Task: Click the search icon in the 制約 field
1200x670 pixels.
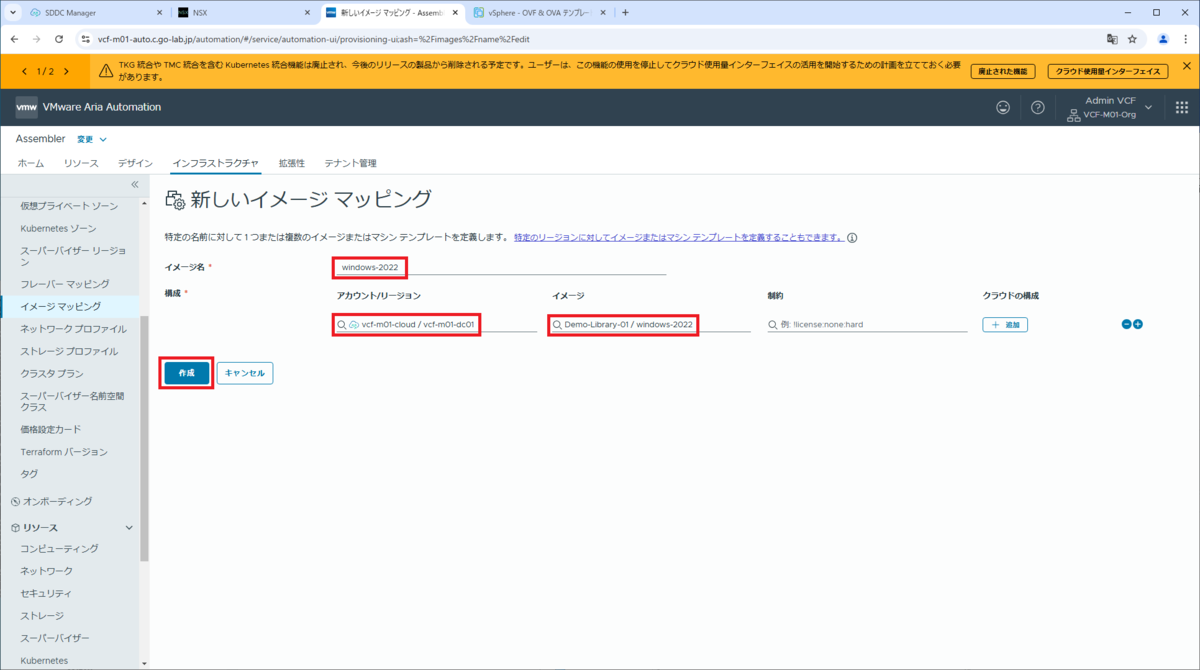Action: click(x=773, y=325)
